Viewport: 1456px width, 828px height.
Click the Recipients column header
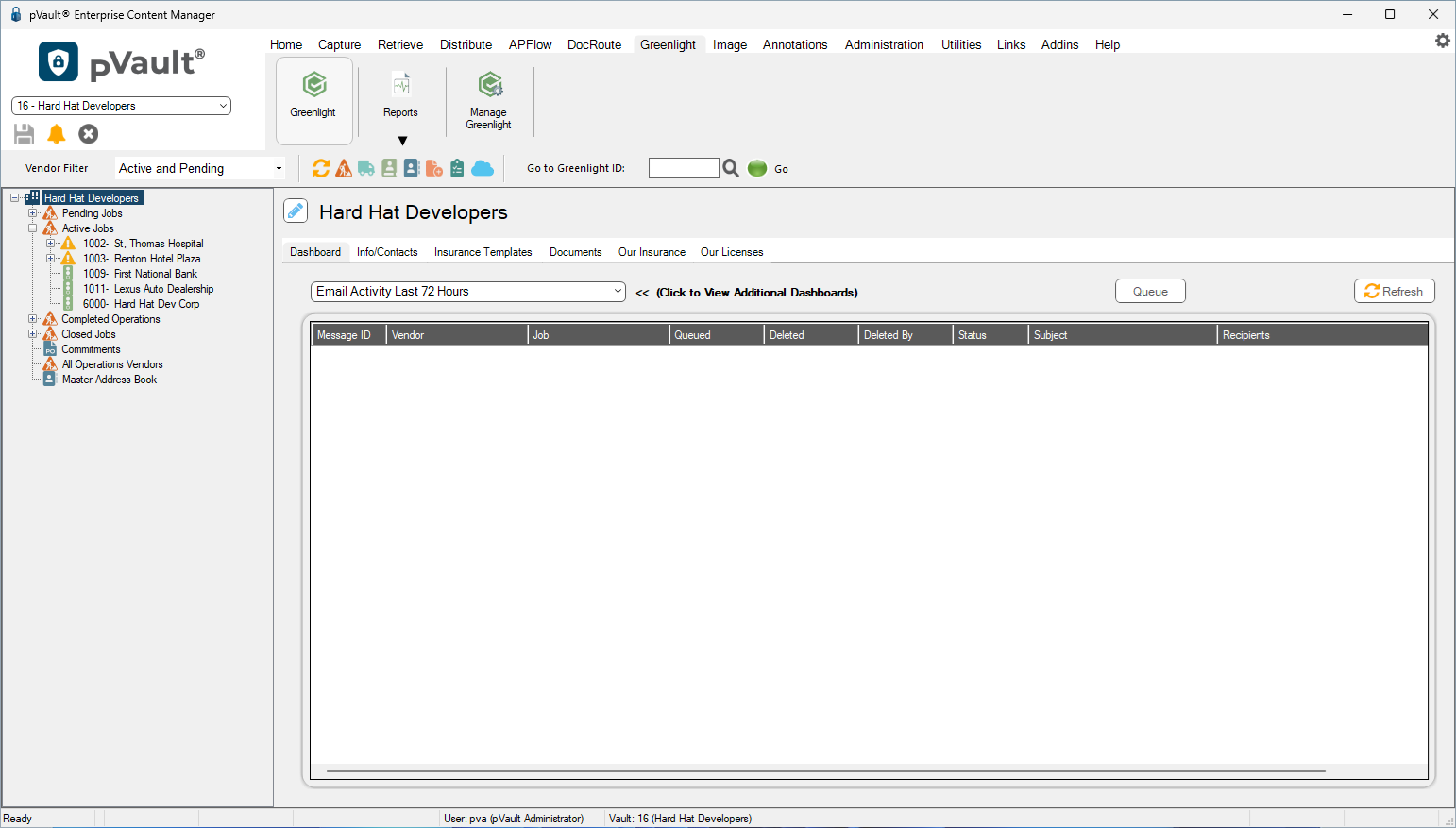tap(1322, 335)
